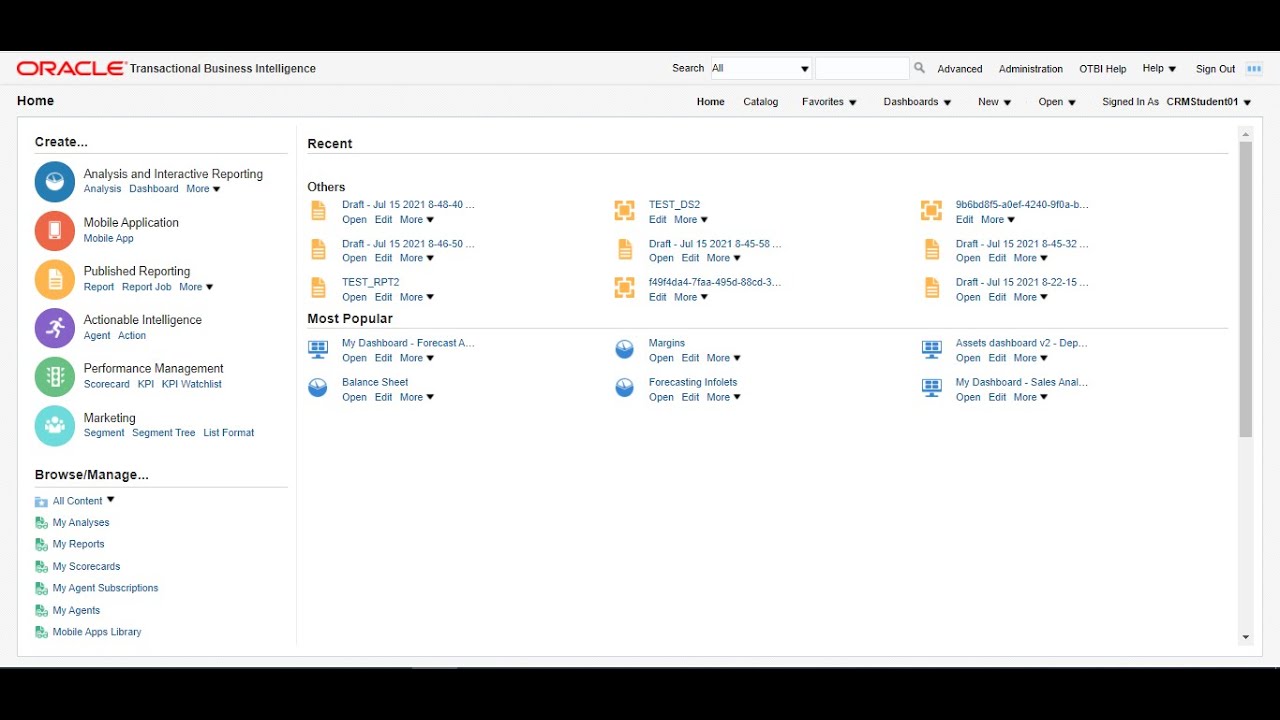
Task: Click the Margins analysis icon
Action: [x=624, y=349]
